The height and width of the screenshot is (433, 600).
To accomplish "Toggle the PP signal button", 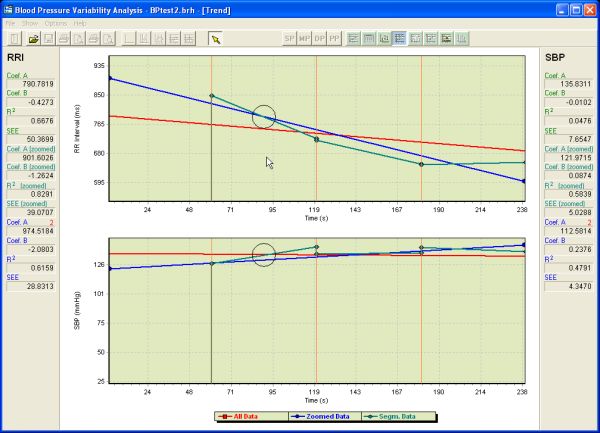I will tap(335, 39).
